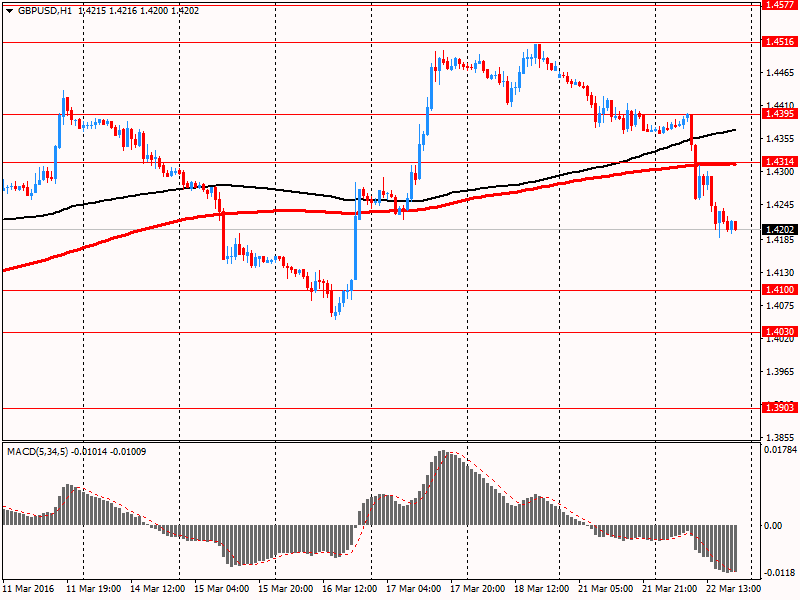The width and height of the screenshot is (800, 600).
Task: Select the MACD zero level label 0.00
Action: click(774, 526)
